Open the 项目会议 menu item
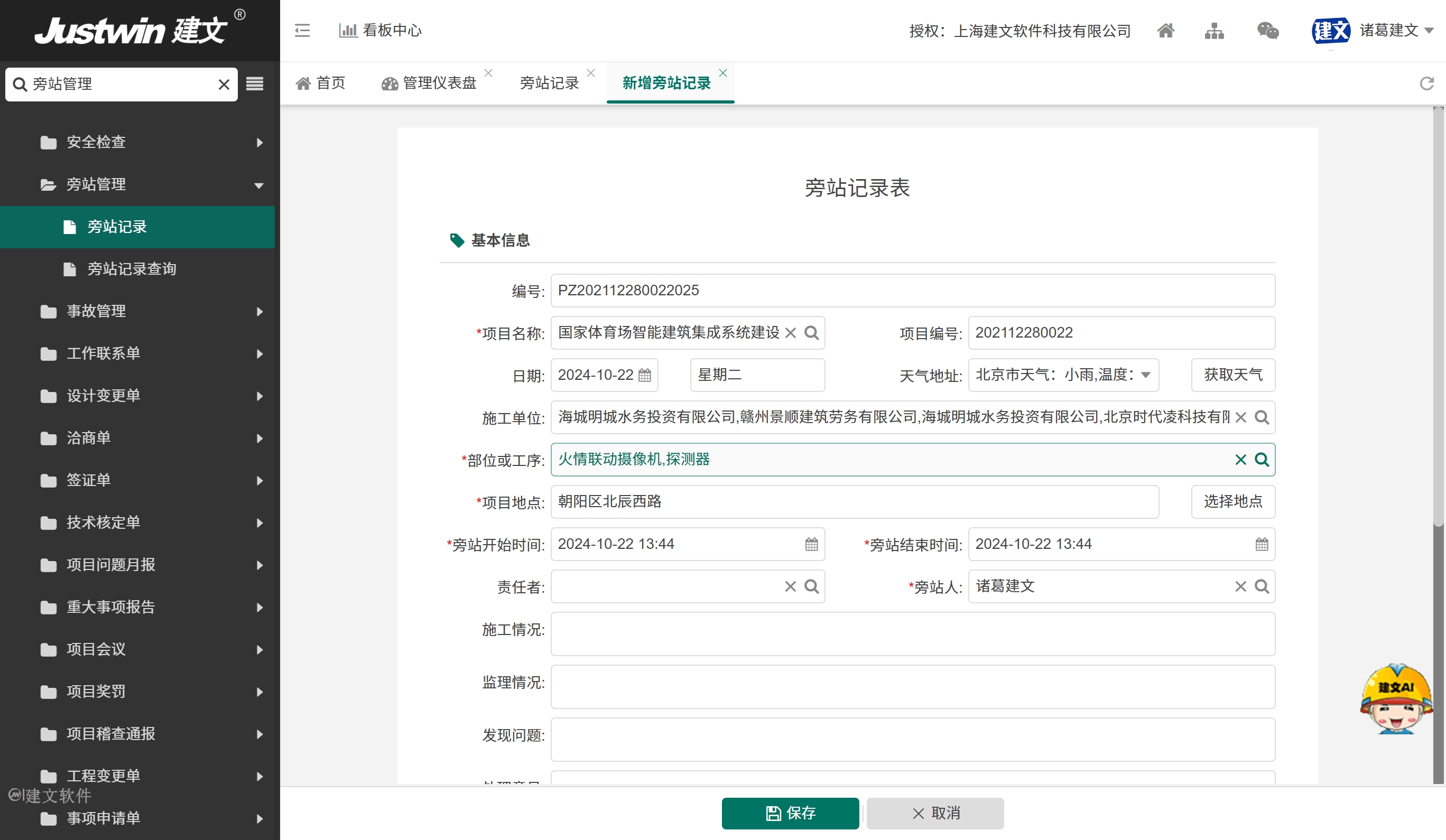The height and width of the screenshot is (840, 1446). coord(138,649)
